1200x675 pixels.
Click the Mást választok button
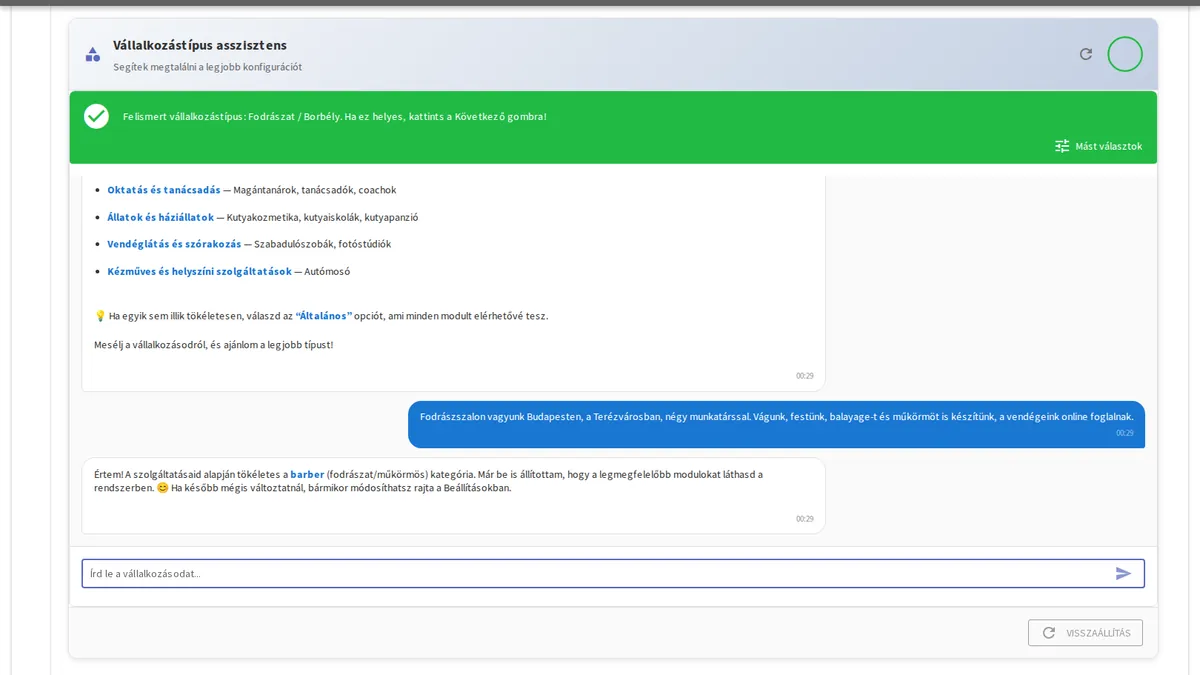click(1098, 146)
